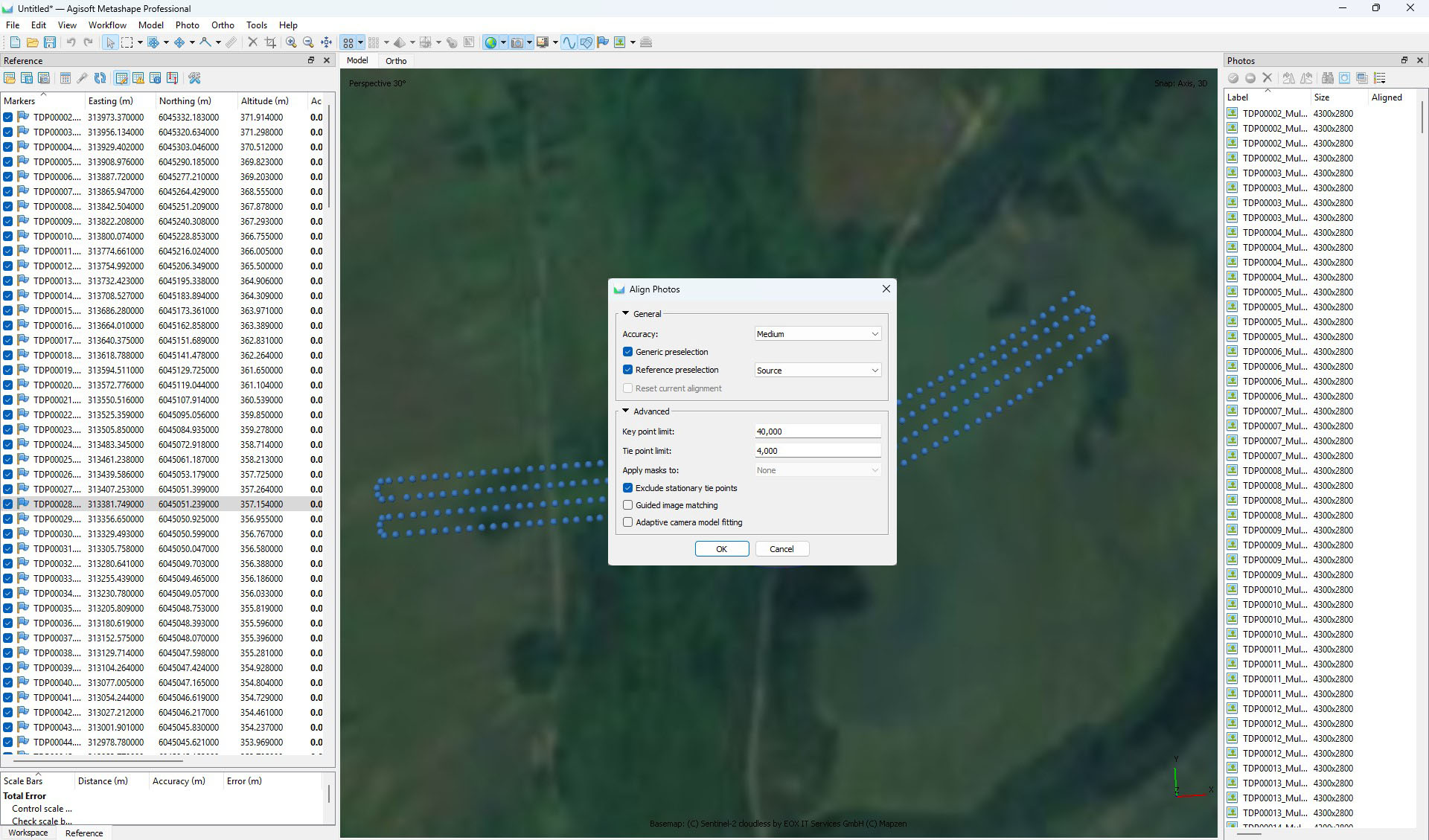Click the New document icon in main toolbar
This screenshot has height=840, width=1429.
(15, 42)
